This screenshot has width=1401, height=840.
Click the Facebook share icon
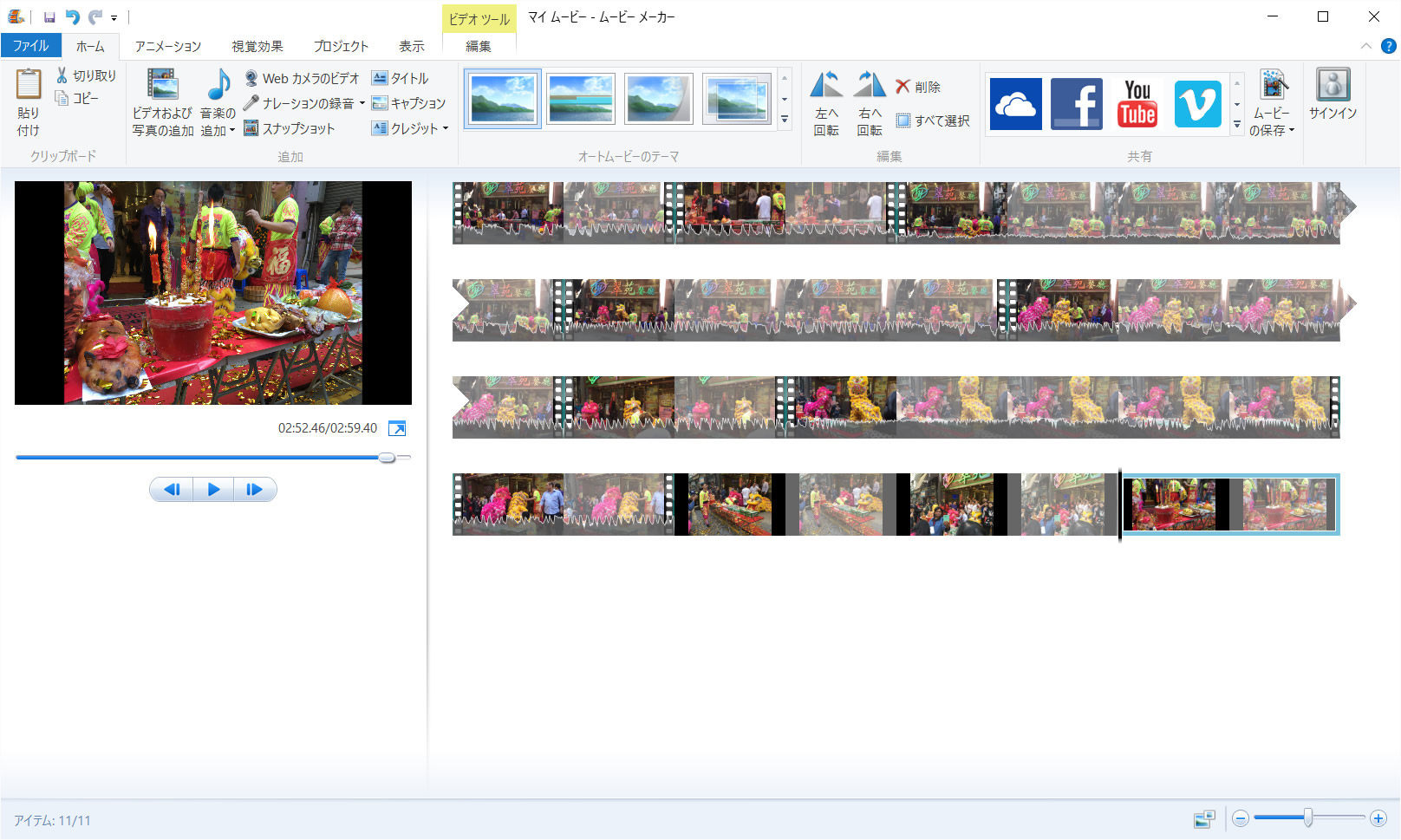1076,103
